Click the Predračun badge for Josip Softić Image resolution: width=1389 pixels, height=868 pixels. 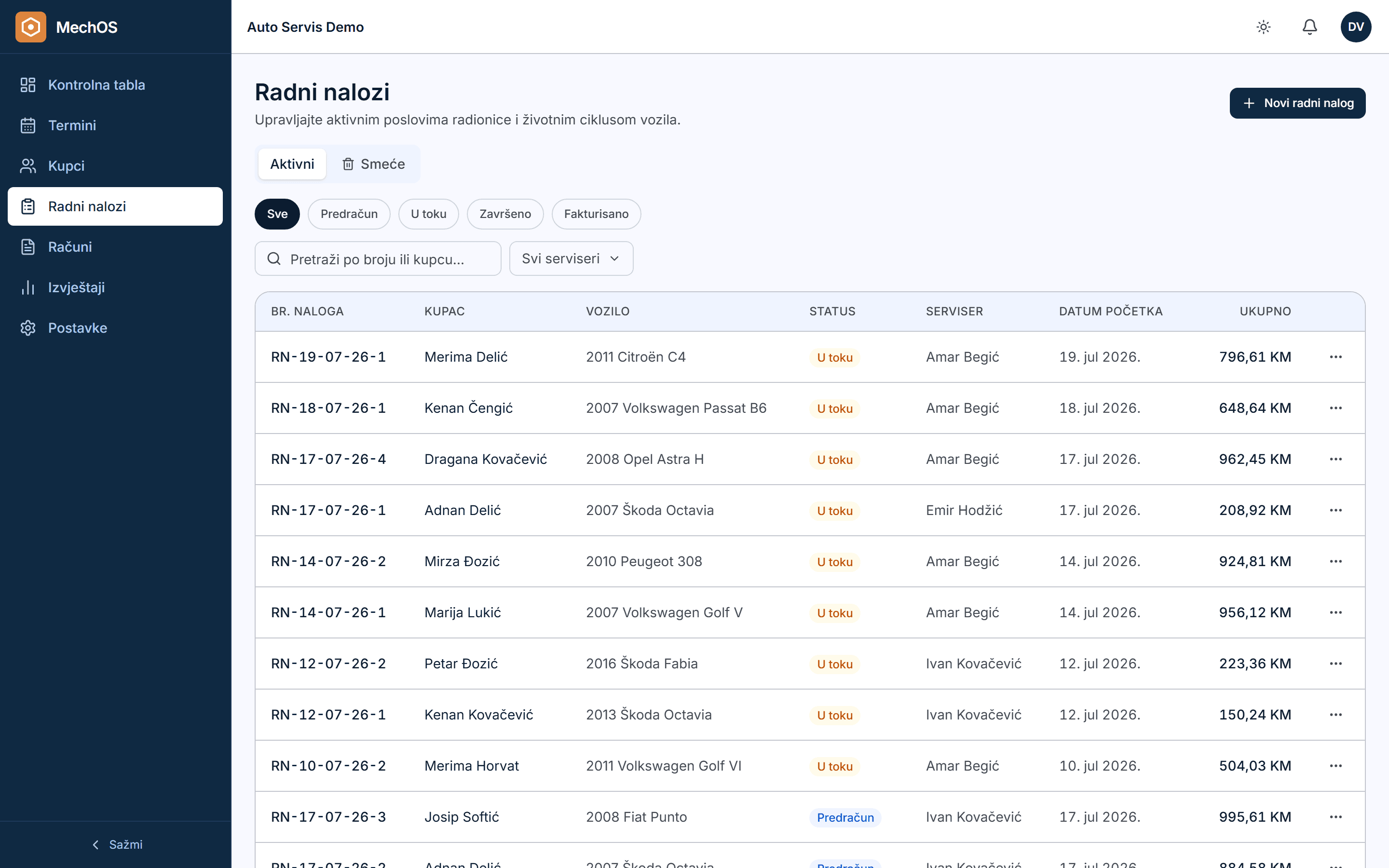[x=845, y=817]
